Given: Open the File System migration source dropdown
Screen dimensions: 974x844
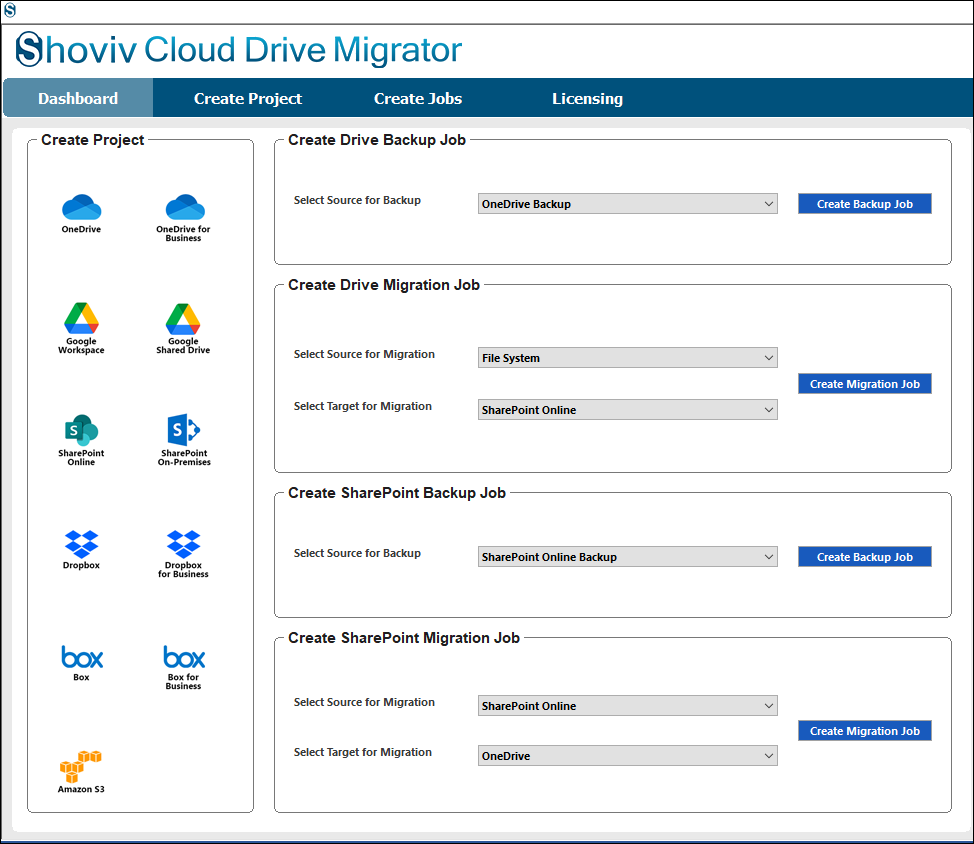Looking at the screenshot, I should click(627, 358).
